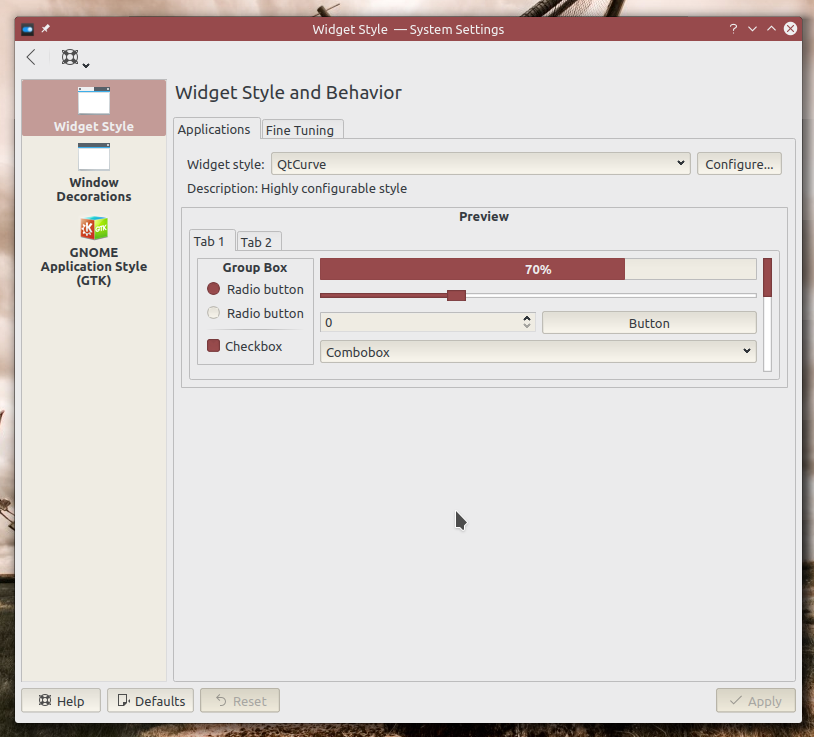
Task: Click the window menu icon in title bar
Action: (x=28, y=29)
